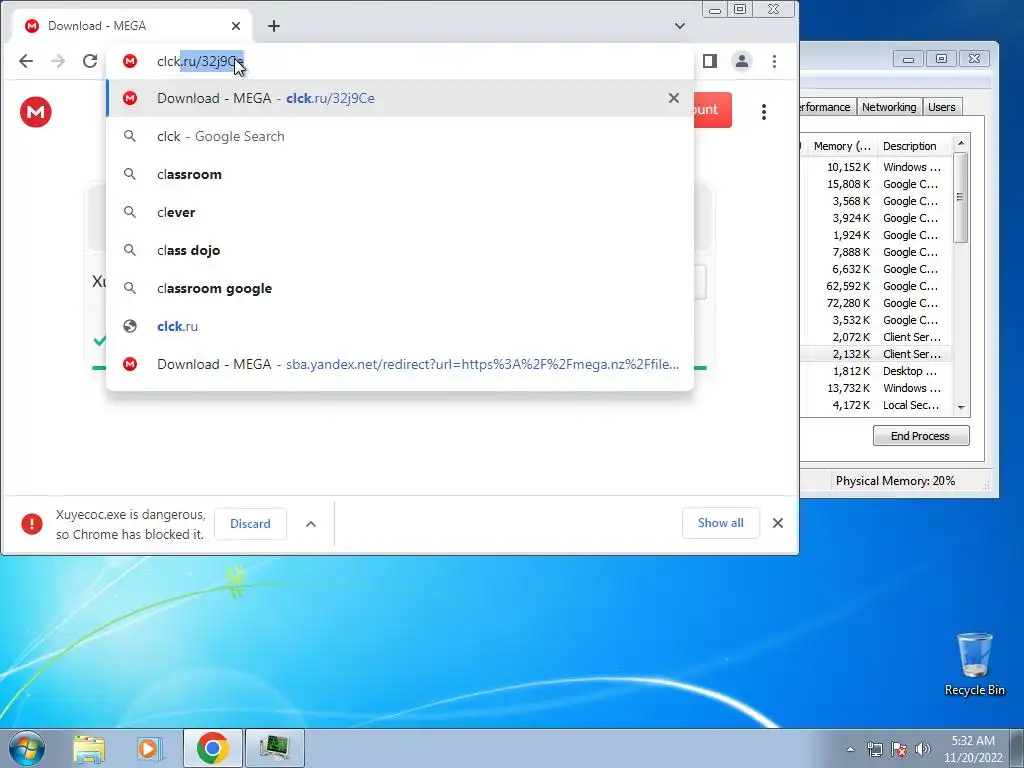Open Task Manager's Performance tab
1024x768 pixels.
click(x=827, y=107)
